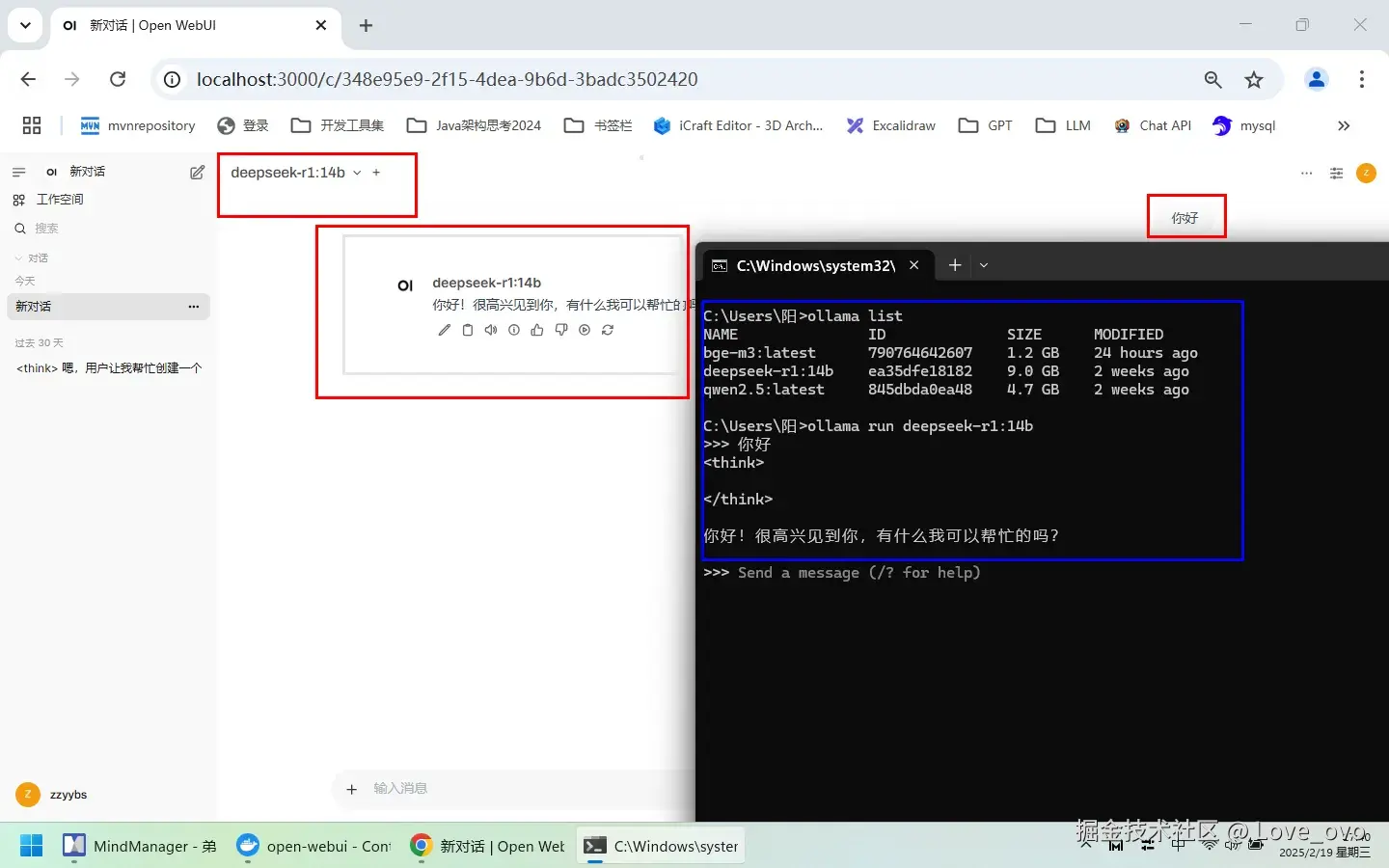Attach a file with the plus beside input
This screenshot has width=1389, height=868.
tap(352, 789)
